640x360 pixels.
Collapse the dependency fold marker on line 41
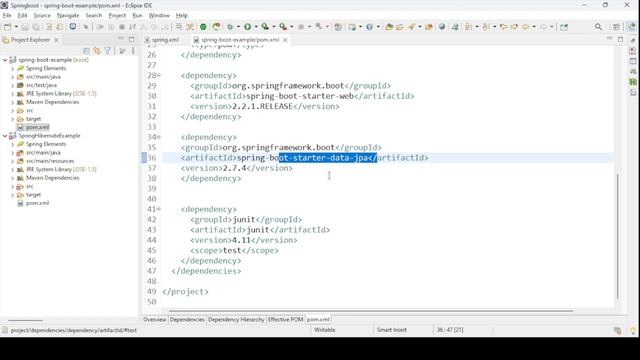tap(159, 209)
